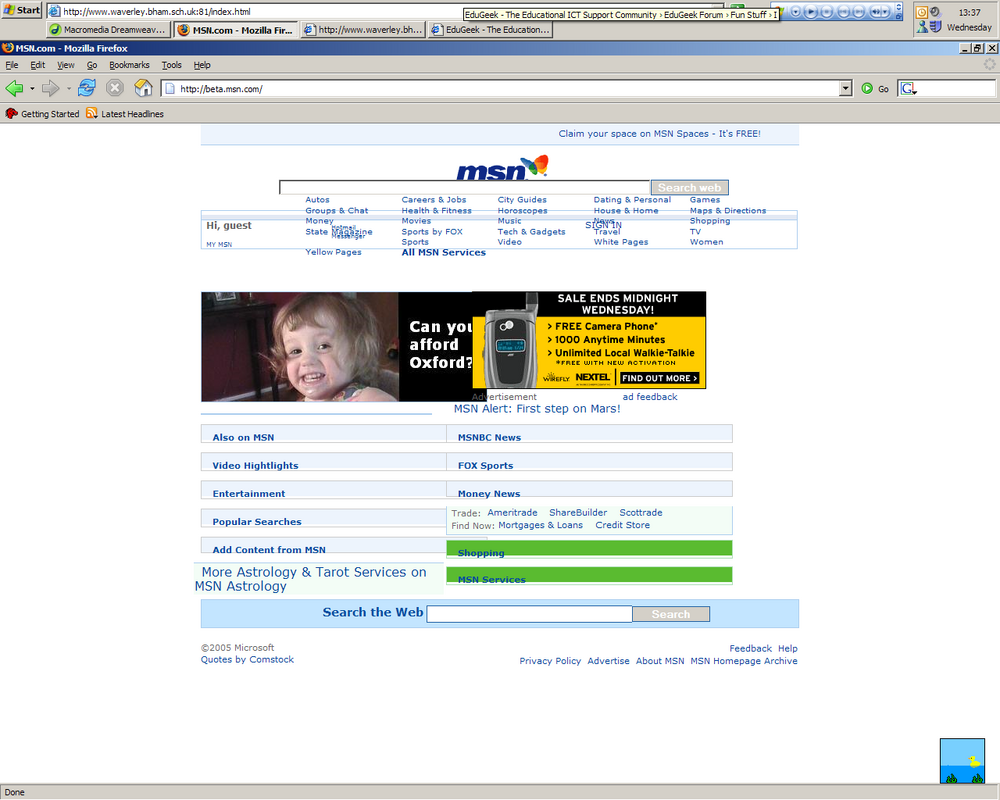
Task: Open the Video Hightlights section header
Action: click(255, 466)
